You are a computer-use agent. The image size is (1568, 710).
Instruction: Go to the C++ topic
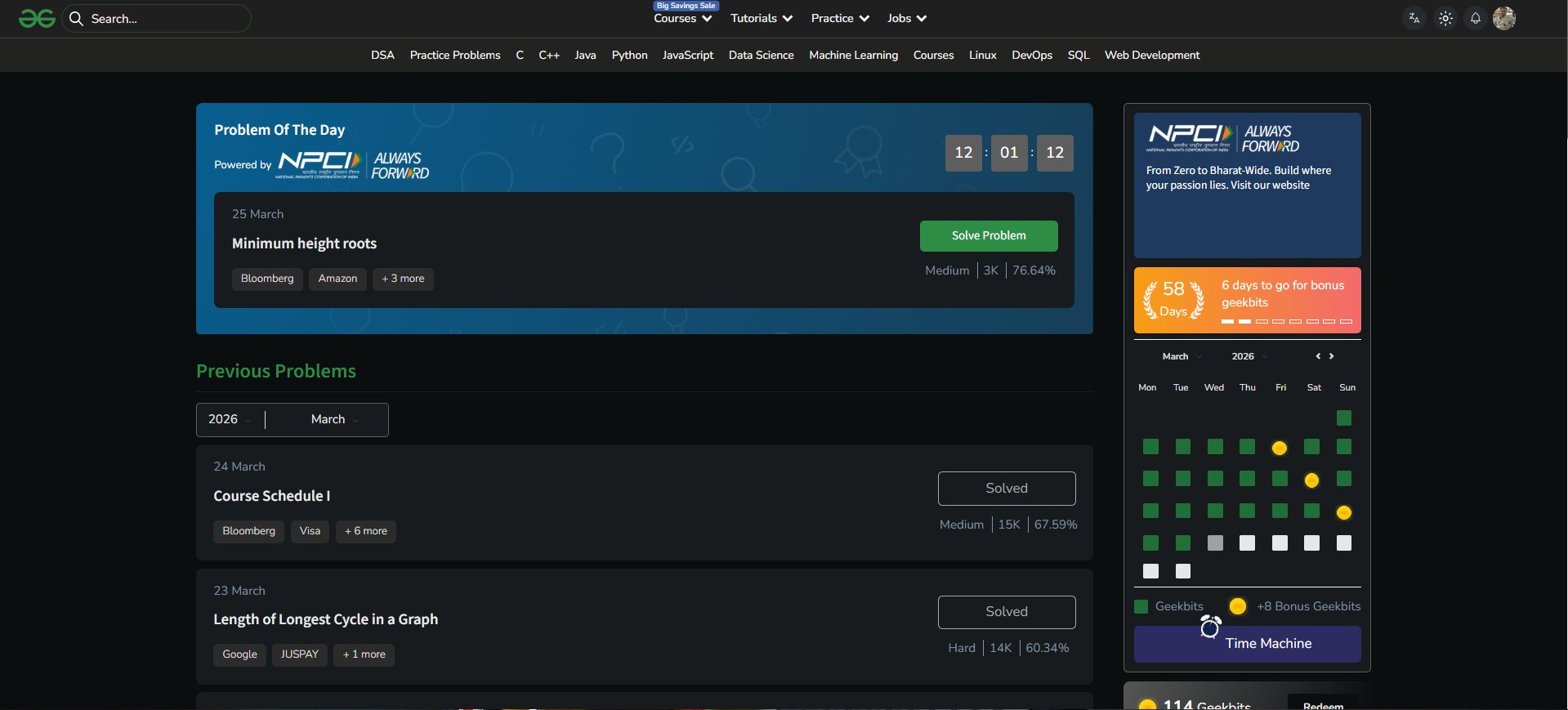point(549,55)
